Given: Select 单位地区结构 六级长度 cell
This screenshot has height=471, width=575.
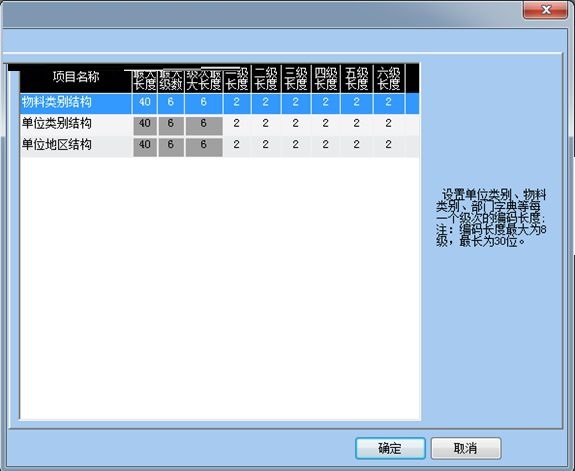Looking at the screenshot, I should [389, 145].
